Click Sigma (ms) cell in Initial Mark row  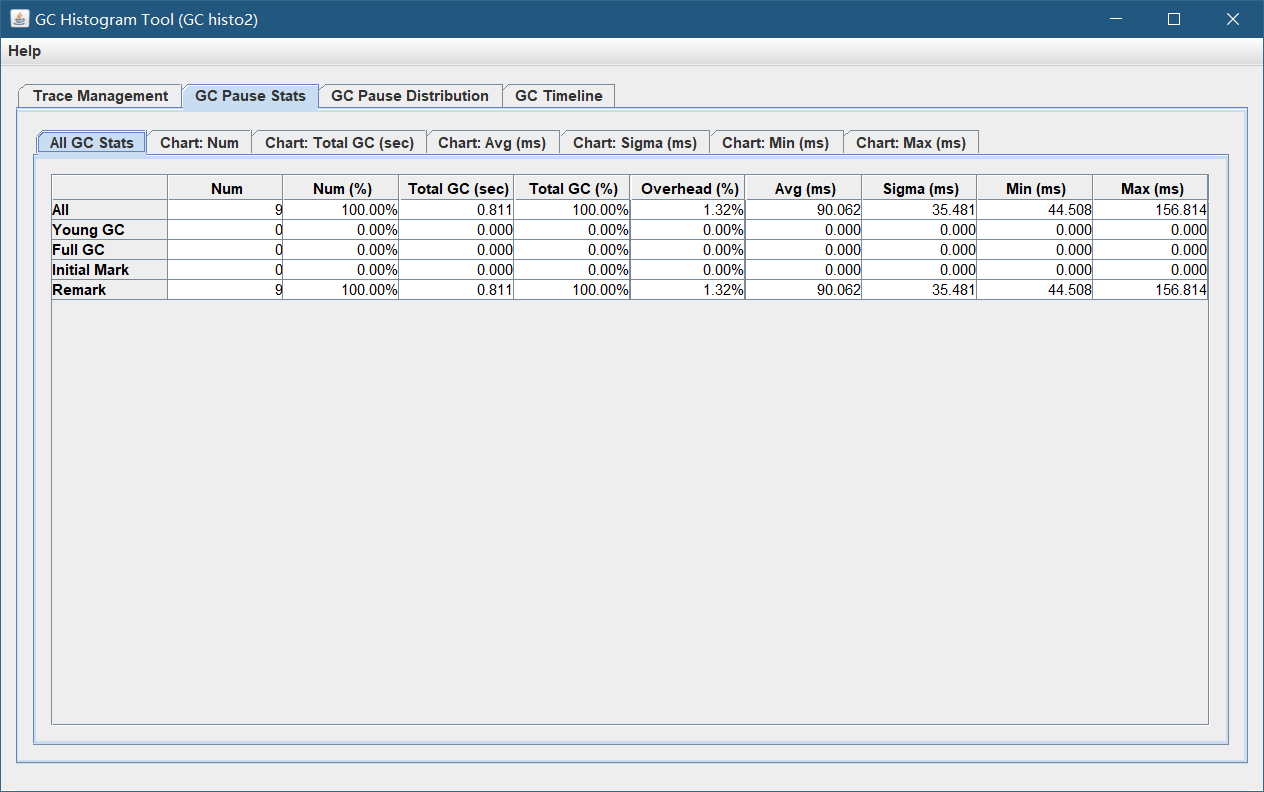[x=919, y=270]
